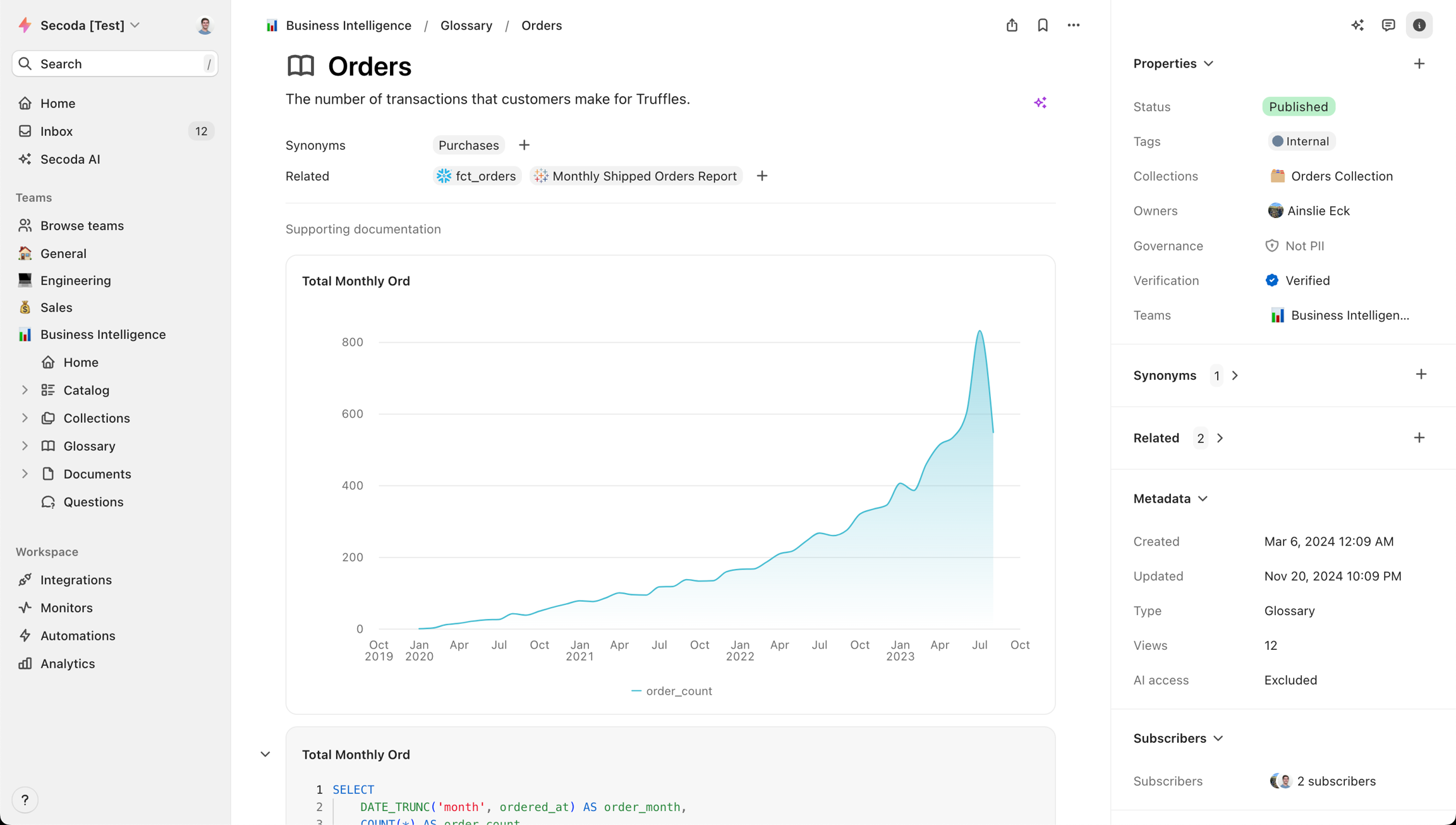Viewport: 1456px width, 825px height.
Task: Open Inbox from the sidebar
Action: 57,131
